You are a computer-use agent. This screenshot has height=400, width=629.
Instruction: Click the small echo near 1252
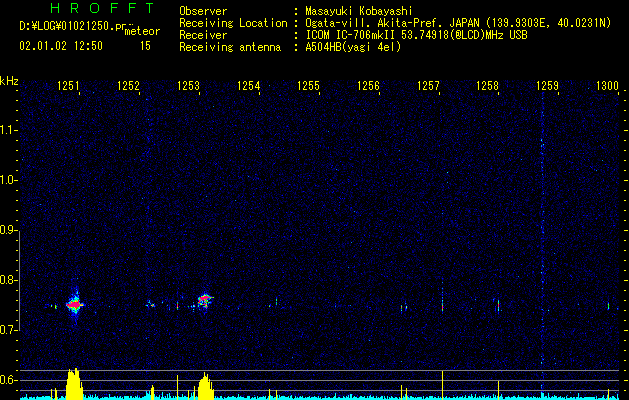[151, 304]
